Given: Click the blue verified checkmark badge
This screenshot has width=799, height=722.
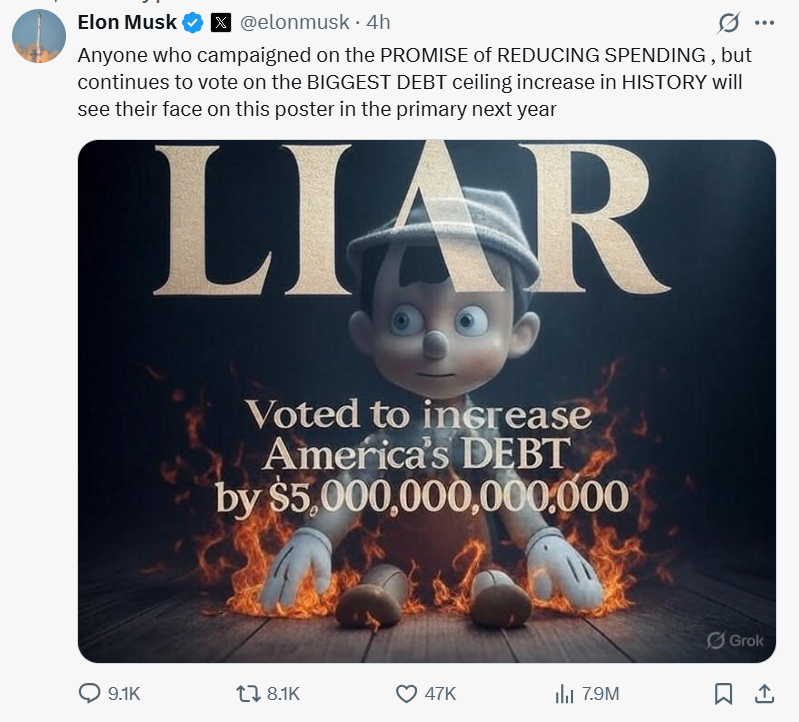Looking at the screenshot, I should point(194,22).
